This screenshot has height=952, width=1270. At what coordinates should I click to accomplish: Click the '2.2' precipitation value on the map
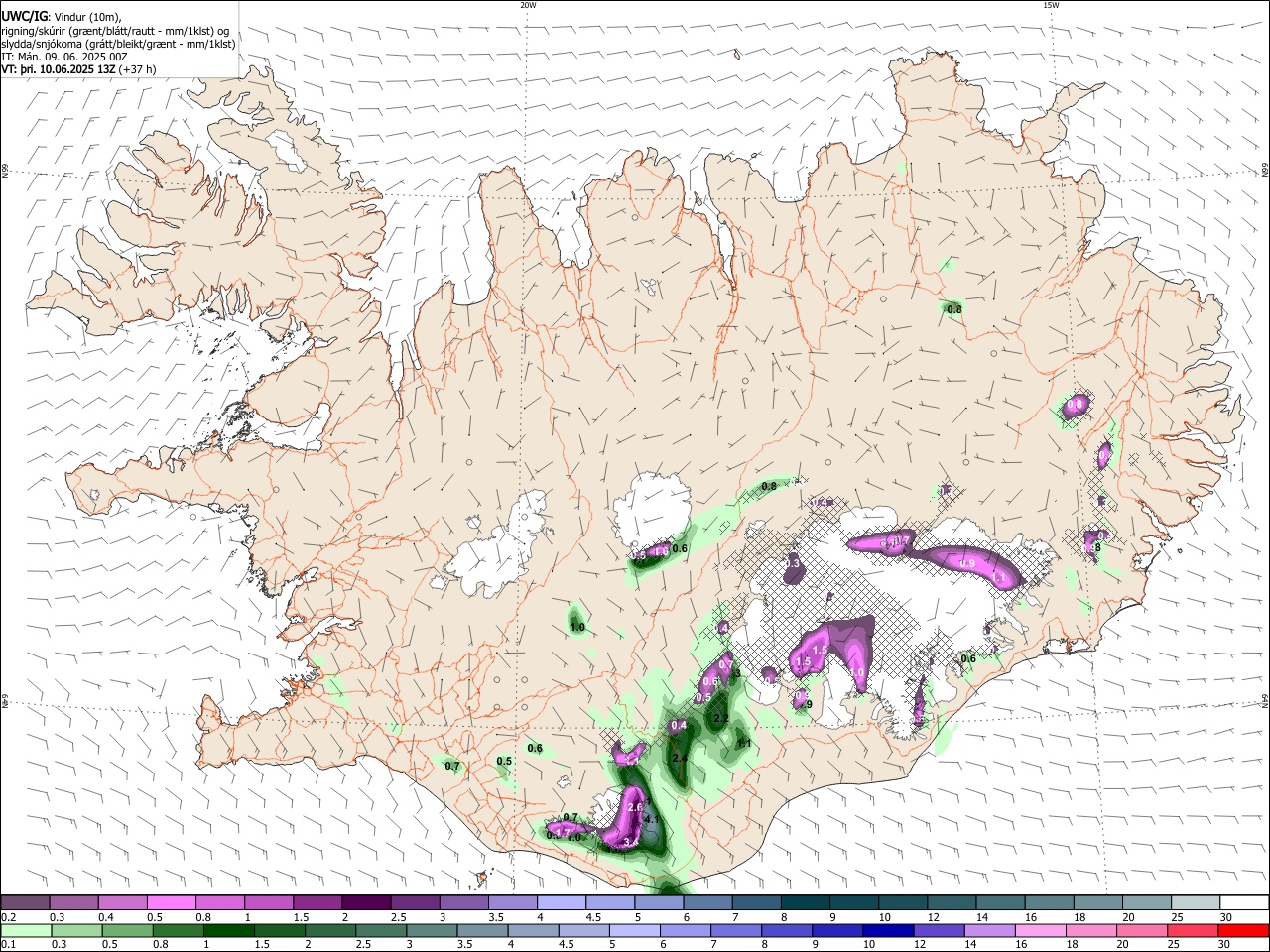[721, 719]
